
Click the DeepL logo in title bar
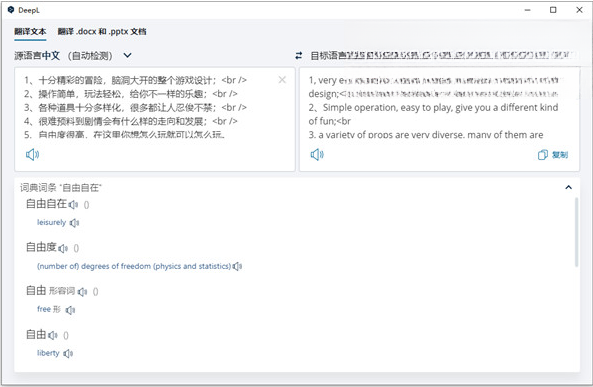(x=11, y=10)
